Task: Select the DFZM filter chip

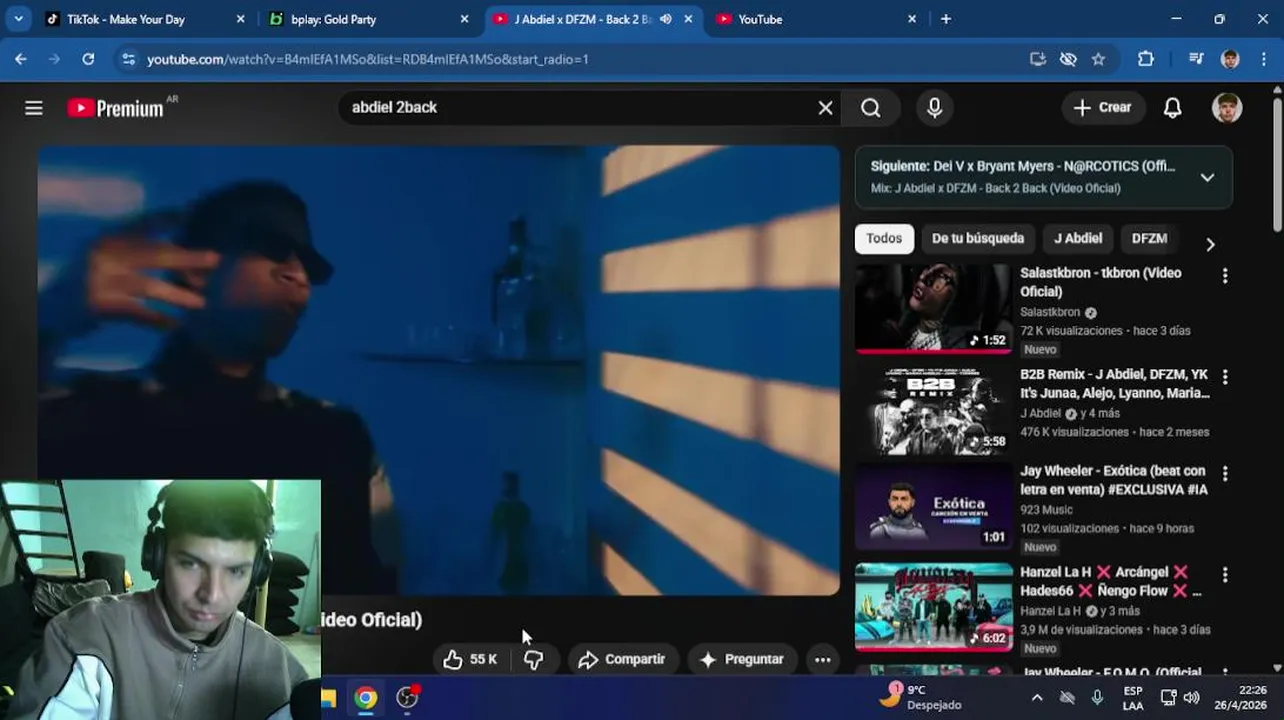Action: tap(1149, 239)
